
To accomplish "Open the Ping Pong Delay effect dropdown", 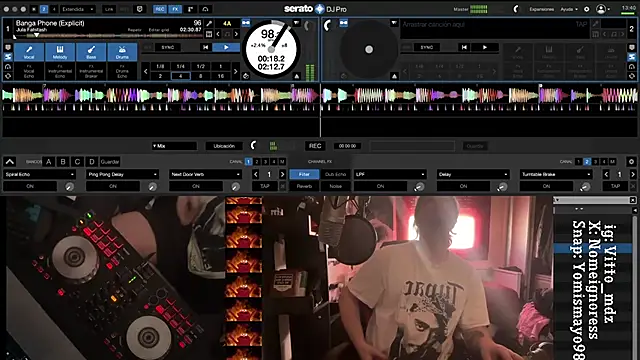I will 122,174.
